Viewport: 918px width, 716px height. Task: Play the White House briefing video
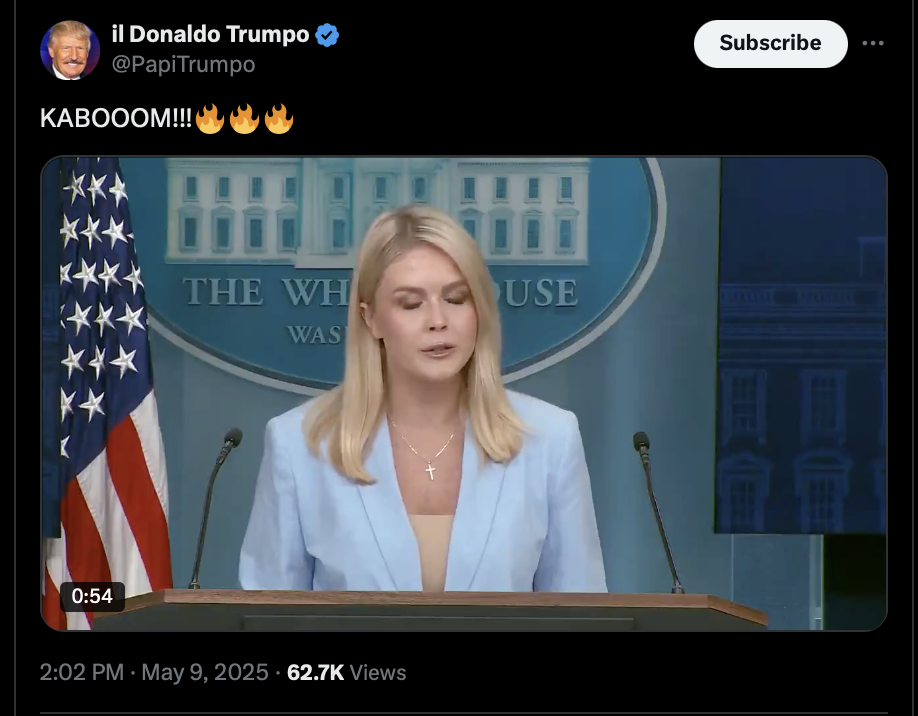click(464, 393)
